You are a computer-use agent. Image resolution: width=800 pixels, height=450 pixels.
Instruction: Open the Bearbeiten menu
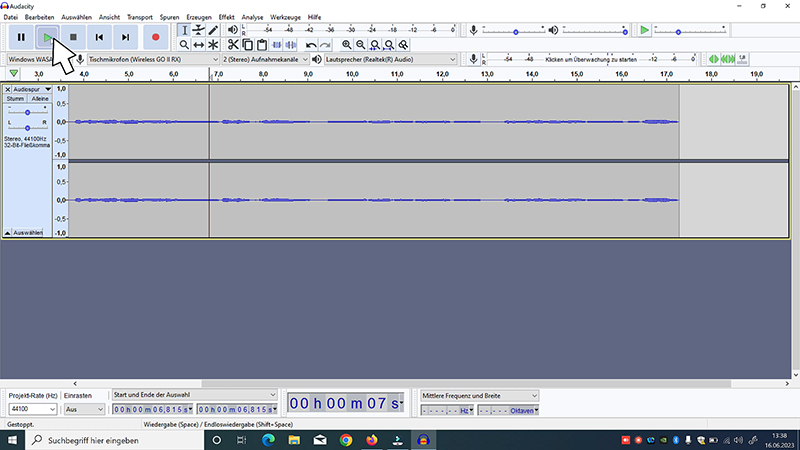point(39,17)
